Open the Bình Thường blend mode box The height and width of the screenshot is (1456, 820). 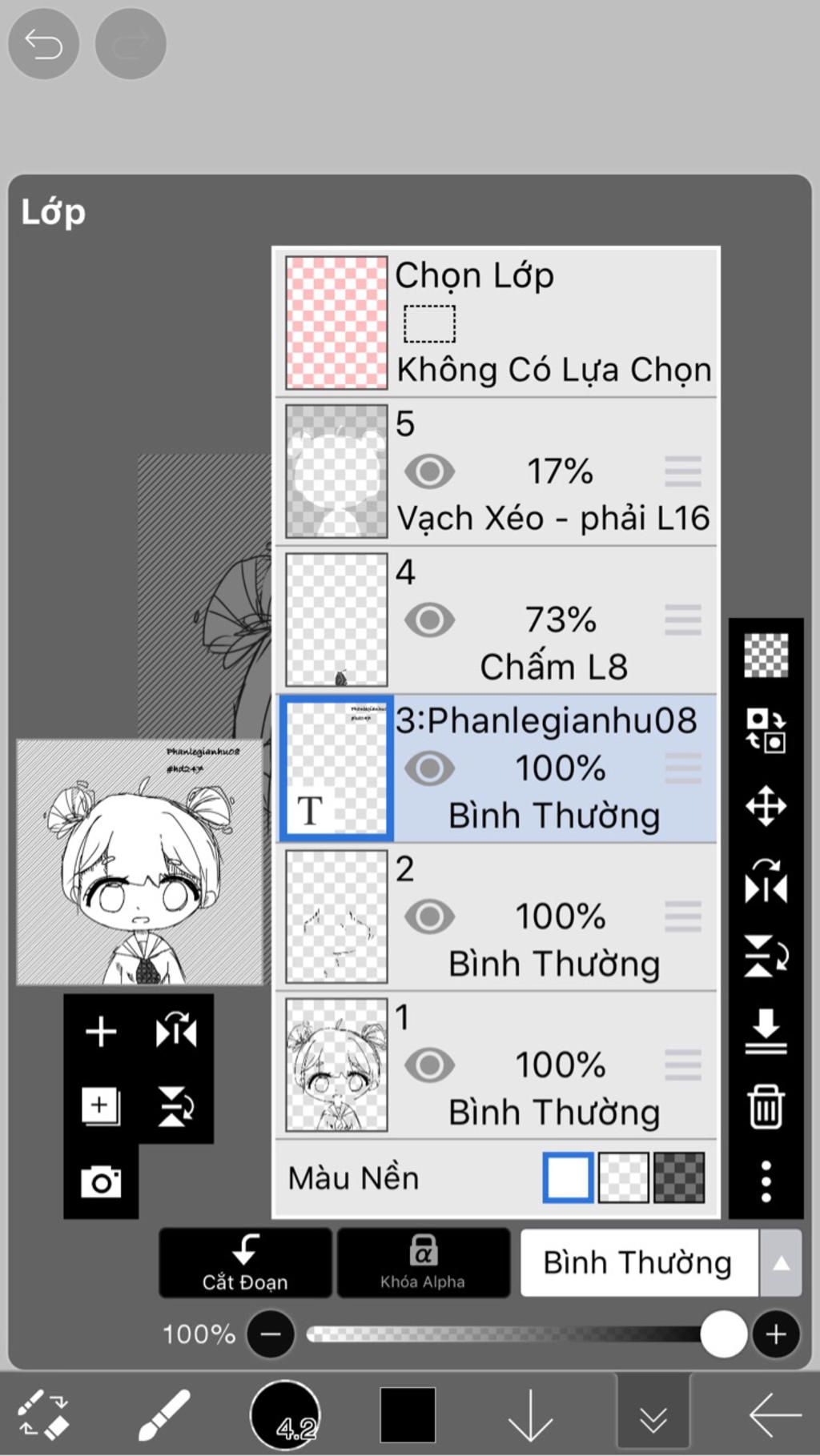coord(639,1263)
